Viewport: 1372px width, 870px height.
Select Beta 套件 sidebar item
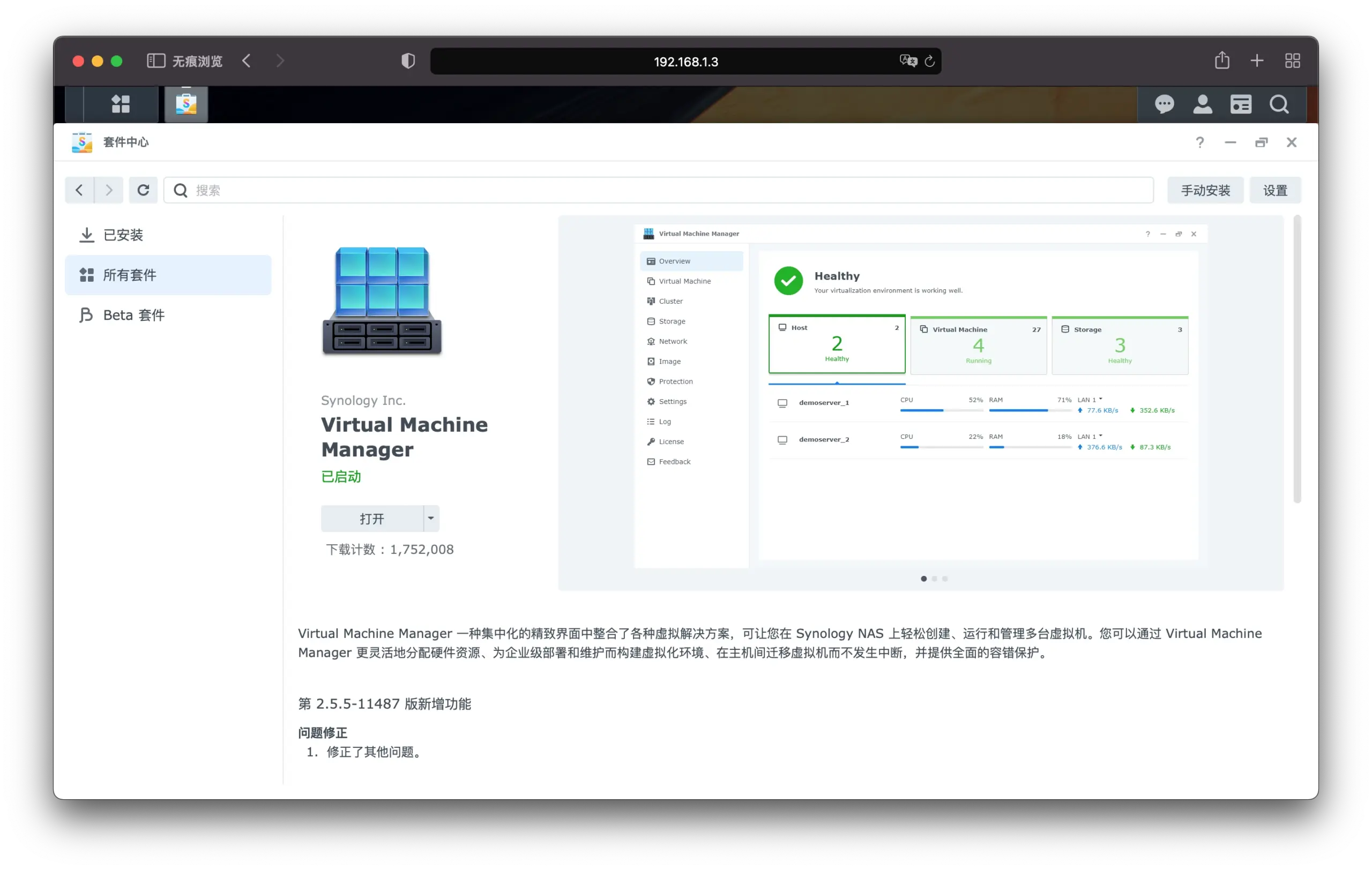[x=168, y=316]
